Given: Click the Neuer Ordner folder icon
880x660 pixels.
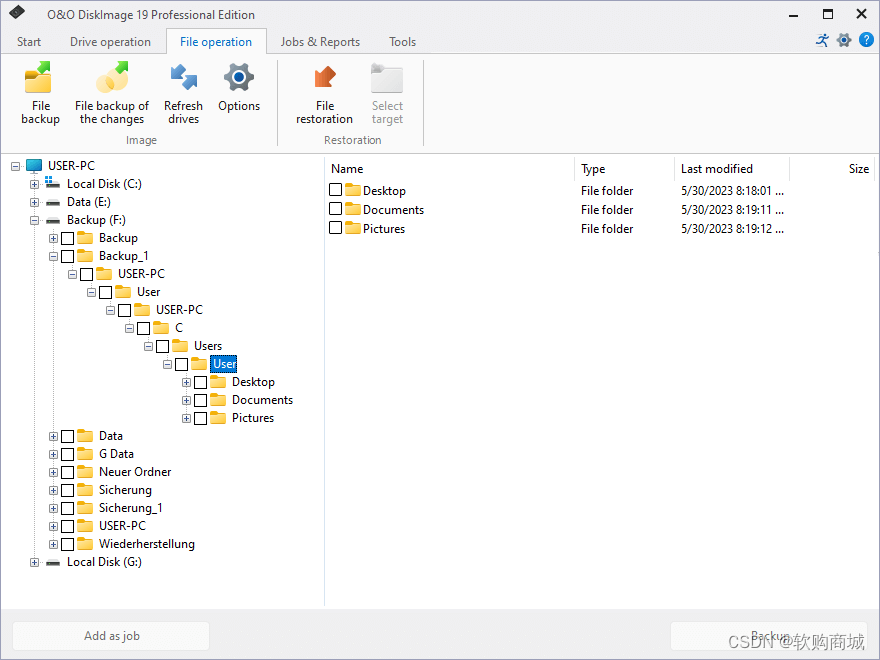Looking at the screenshot, I should click(x=85, y=471).
